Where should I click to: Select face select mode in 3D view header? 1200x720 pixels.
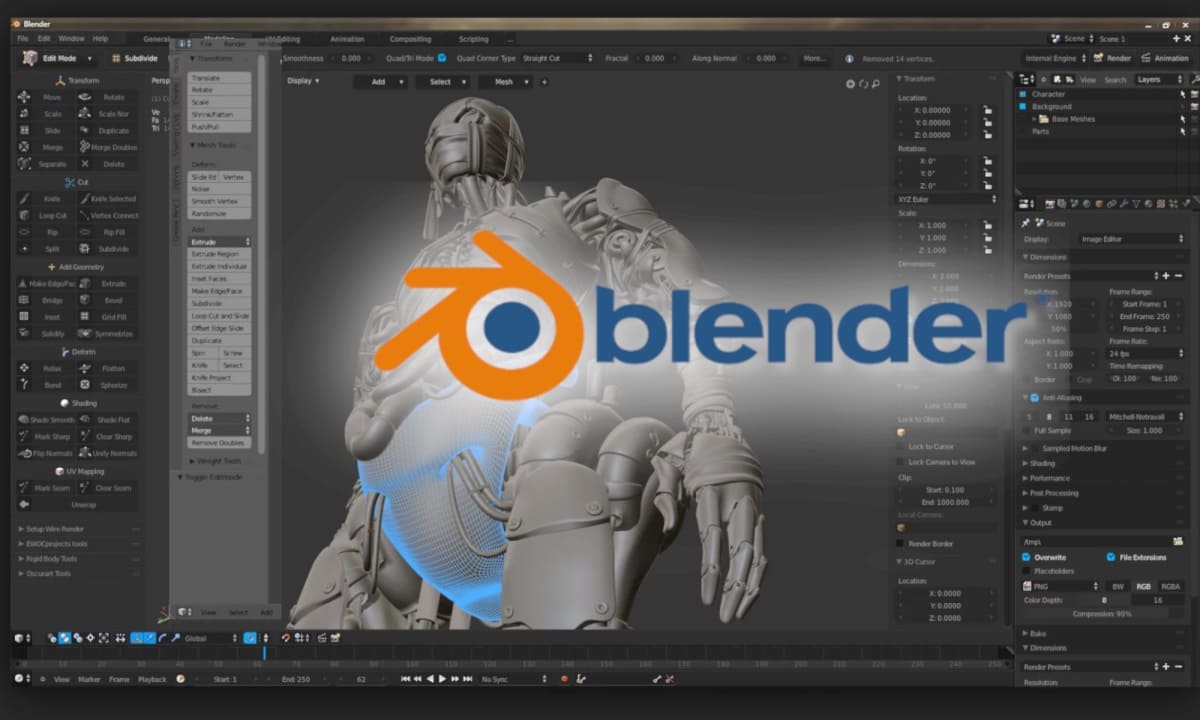tap(77, 637)
